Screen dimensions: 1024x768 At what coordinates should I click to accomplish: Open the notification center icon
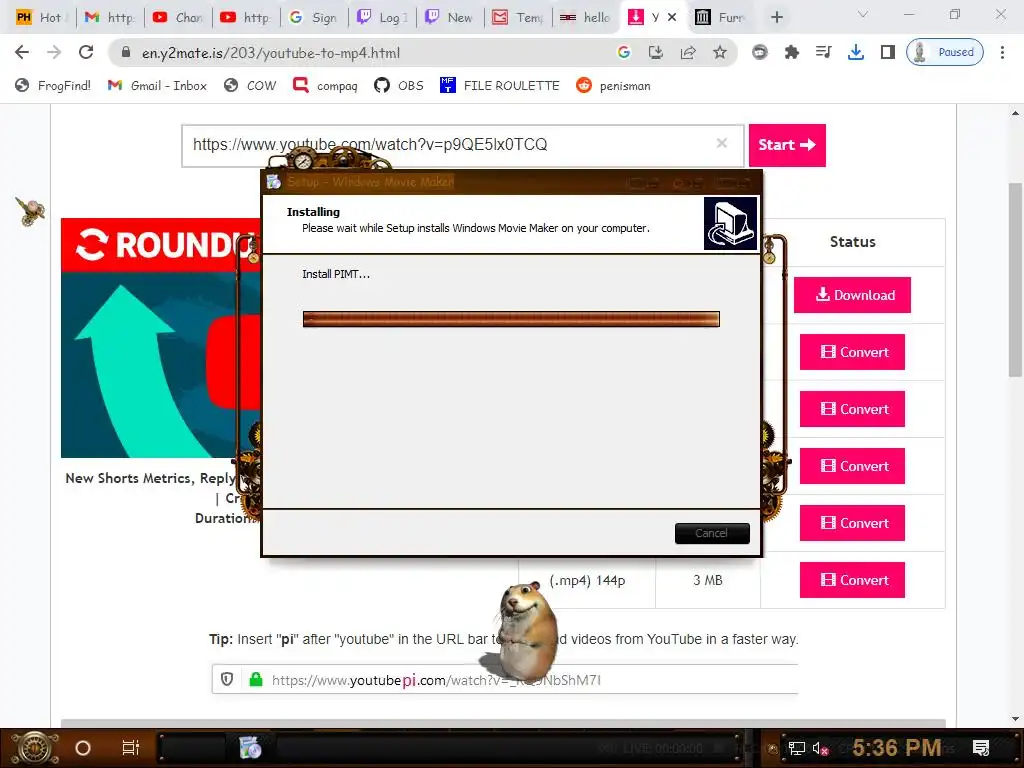point(981,748)
